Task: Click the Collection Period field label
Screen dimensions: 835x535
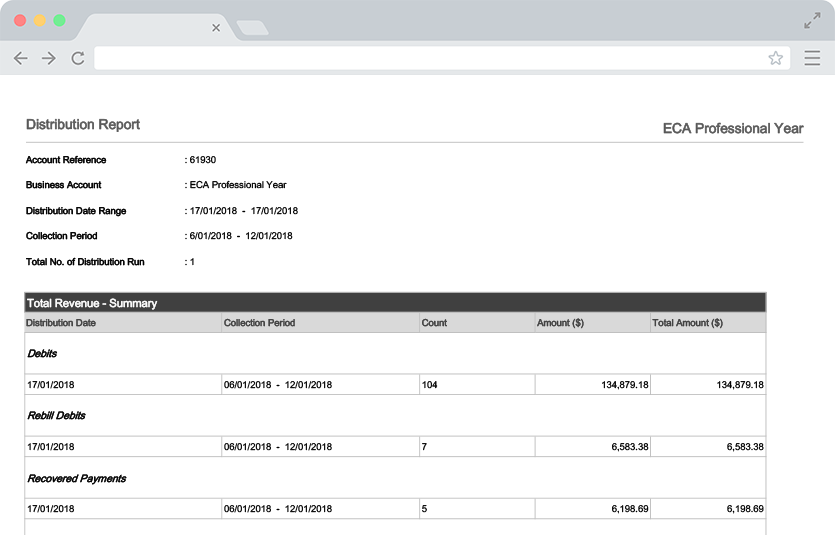Action: [x=62, y=236]
